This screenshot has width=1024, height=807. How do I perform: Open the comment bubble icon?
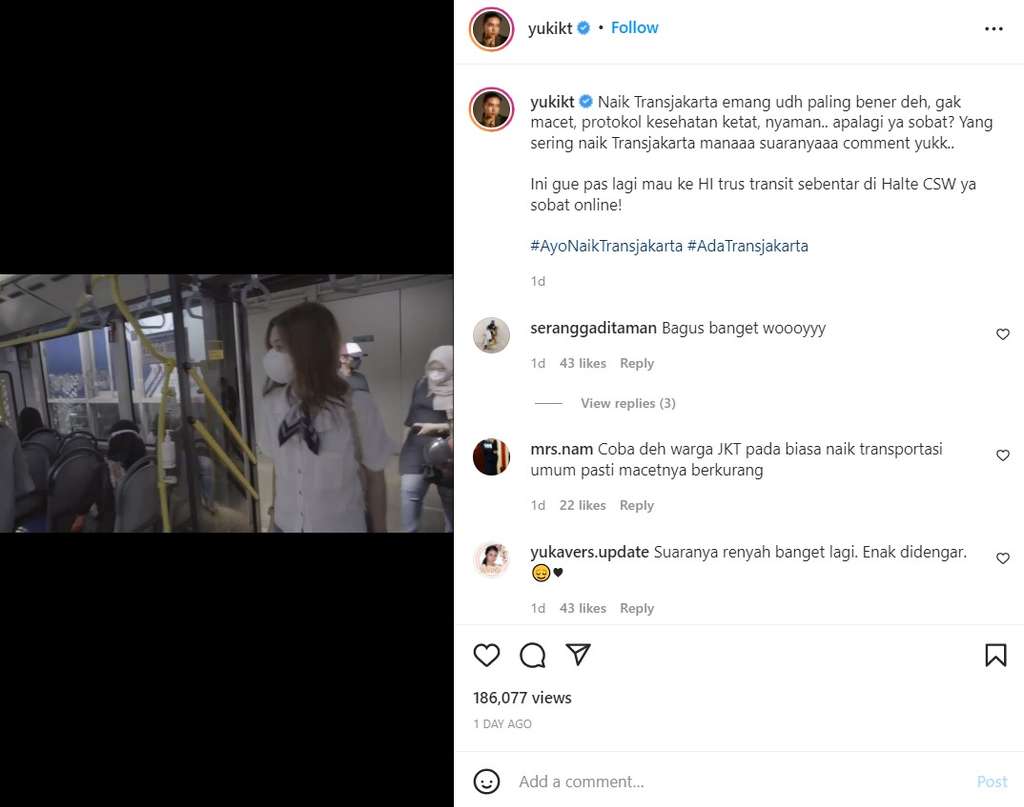533,655
